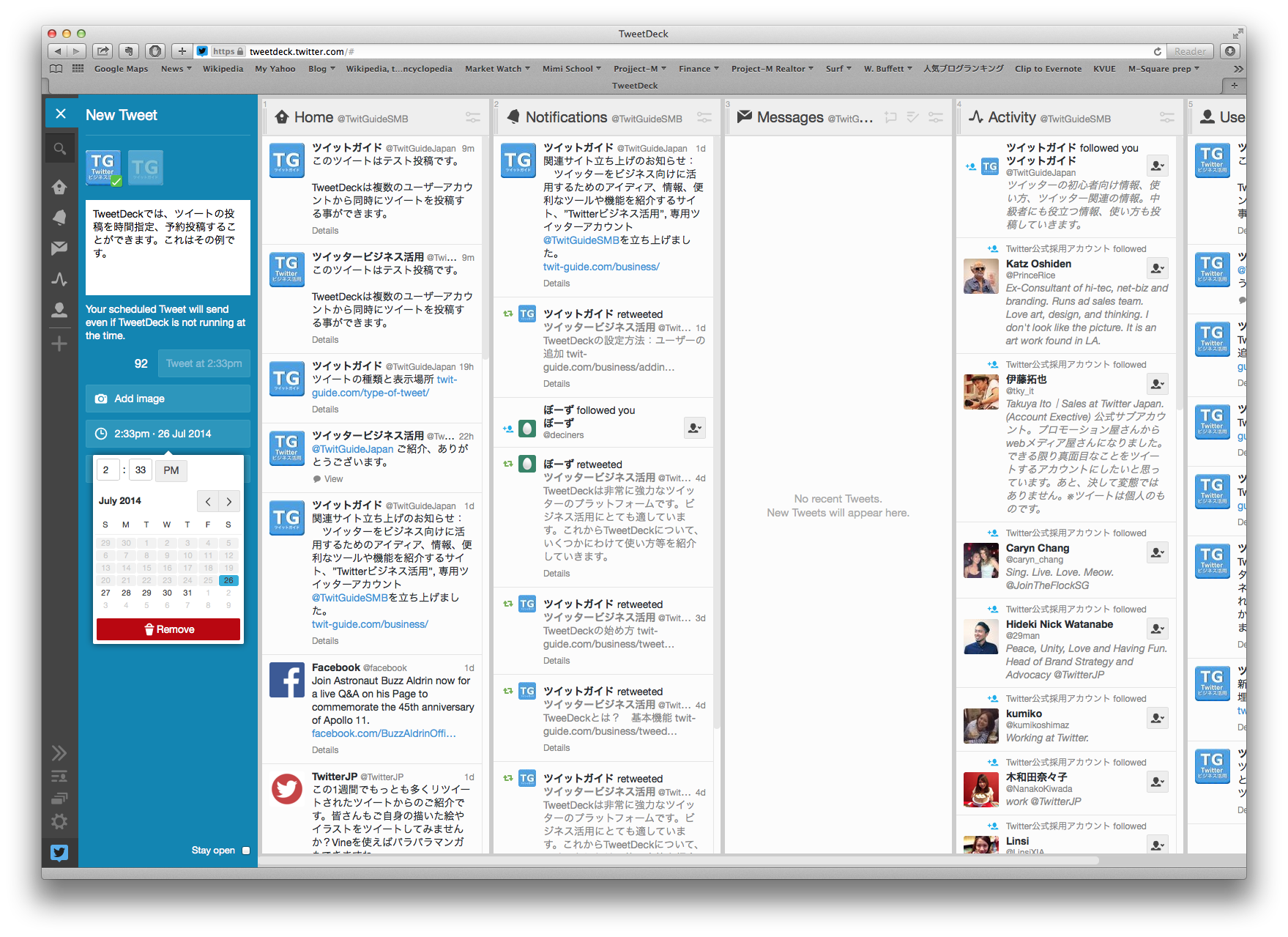Click follow button next to Caryn Chang
The width and height of the screenshot is (1288, 937).
[x=1158, y=552]
